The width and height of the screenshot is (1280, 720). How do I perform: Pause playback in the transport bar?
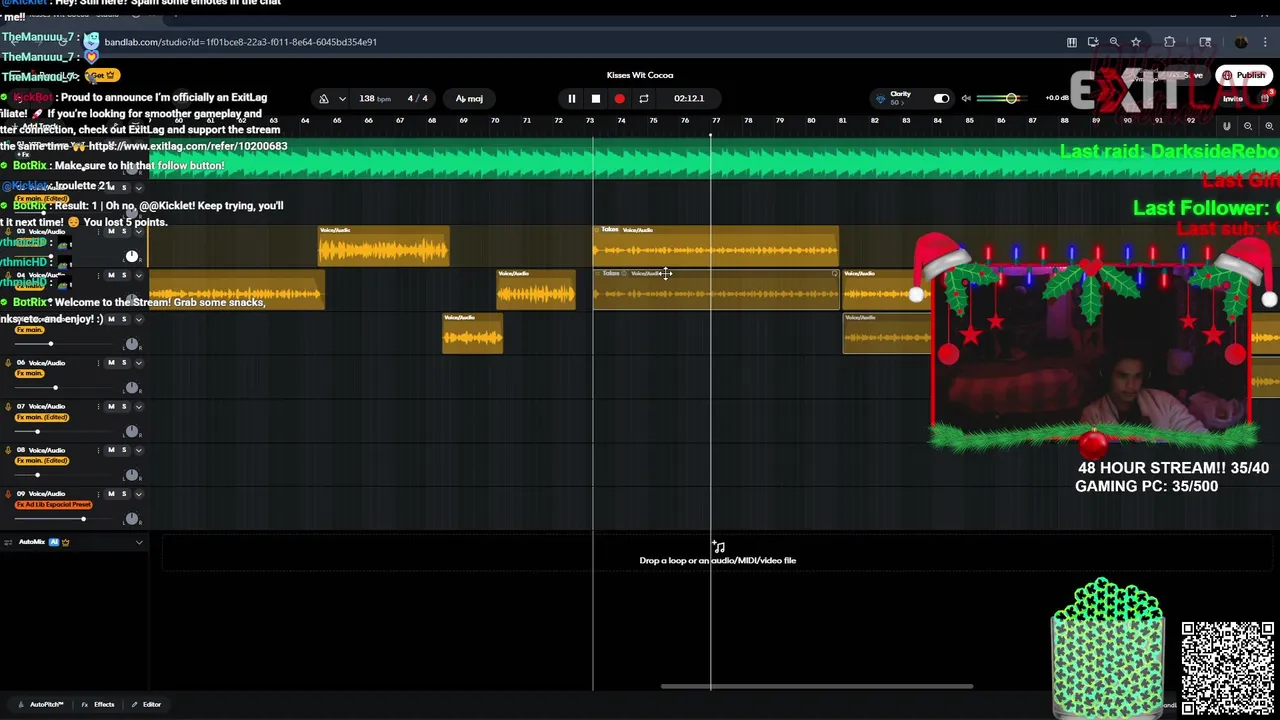click(571, 98)
